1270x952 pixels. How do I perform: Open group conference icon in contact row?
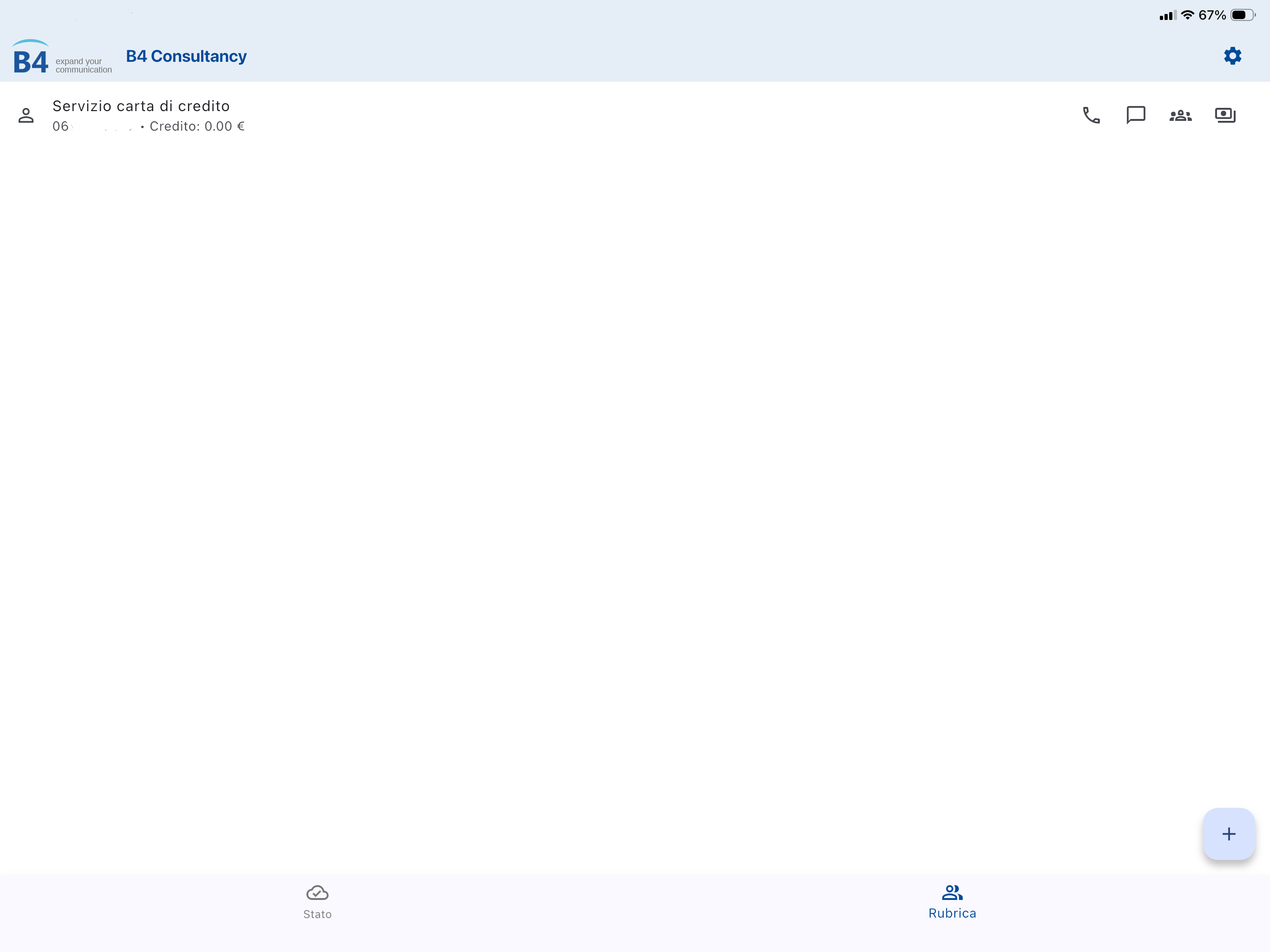(x=1180, y=115)
